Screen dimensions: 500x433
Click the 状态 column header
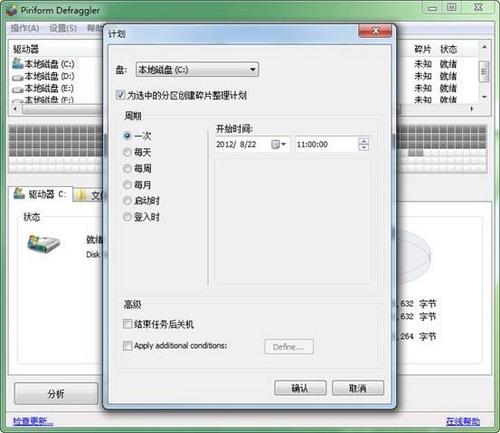[448, 49]
